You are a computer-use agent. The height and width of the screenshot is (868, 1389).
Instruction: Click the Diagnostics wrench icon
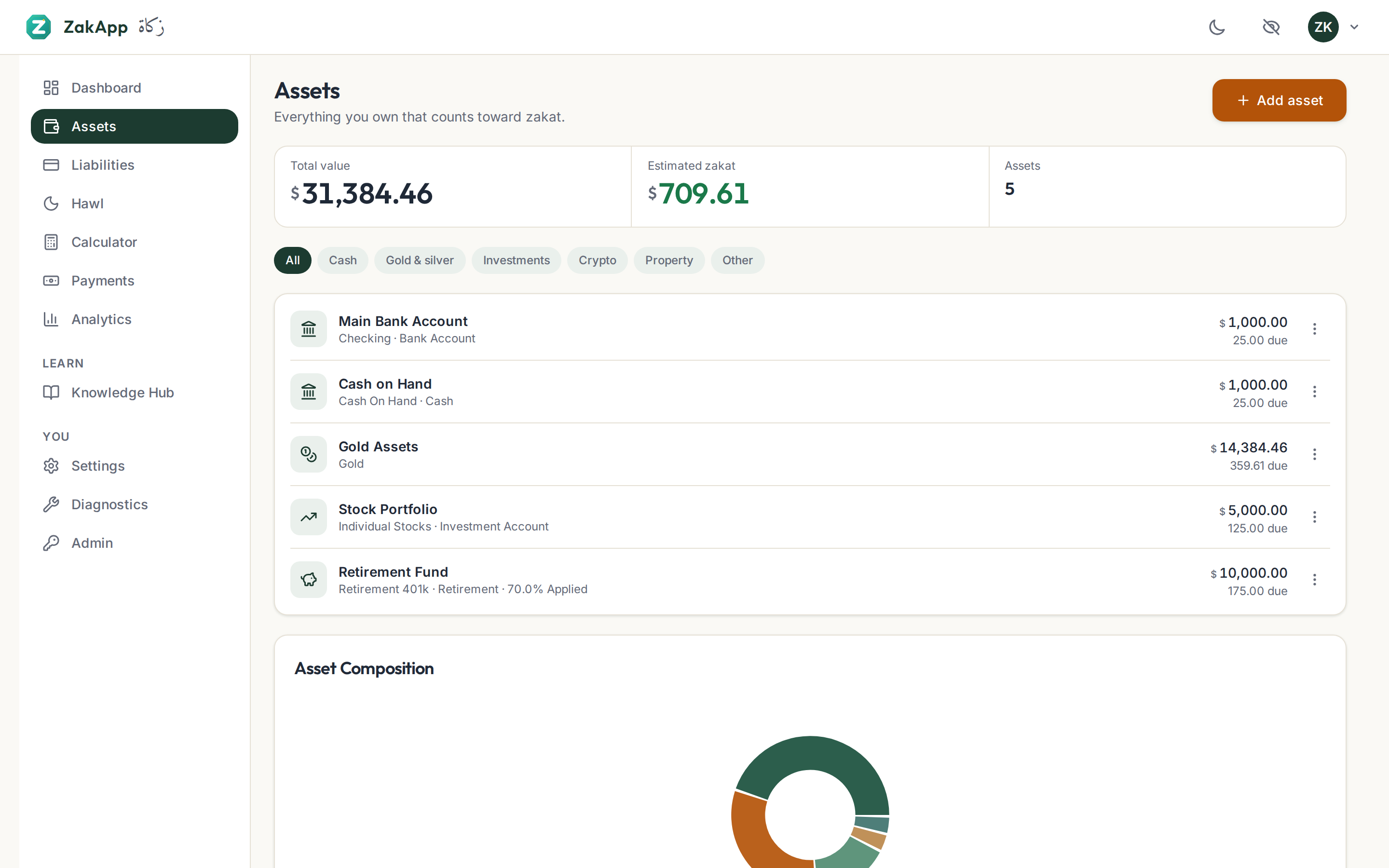pos(51,504)
